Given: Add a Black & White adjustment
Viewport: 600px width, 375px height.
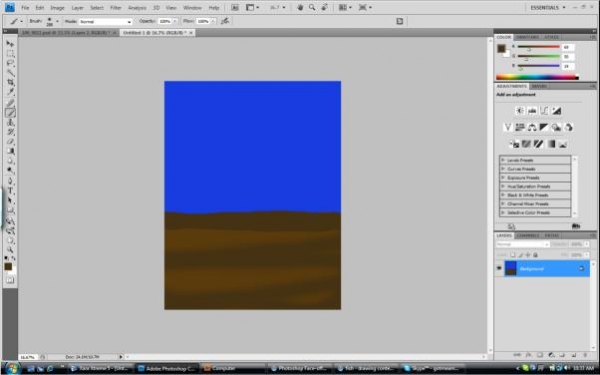Looking at the screenshot, I should [544, 127].
